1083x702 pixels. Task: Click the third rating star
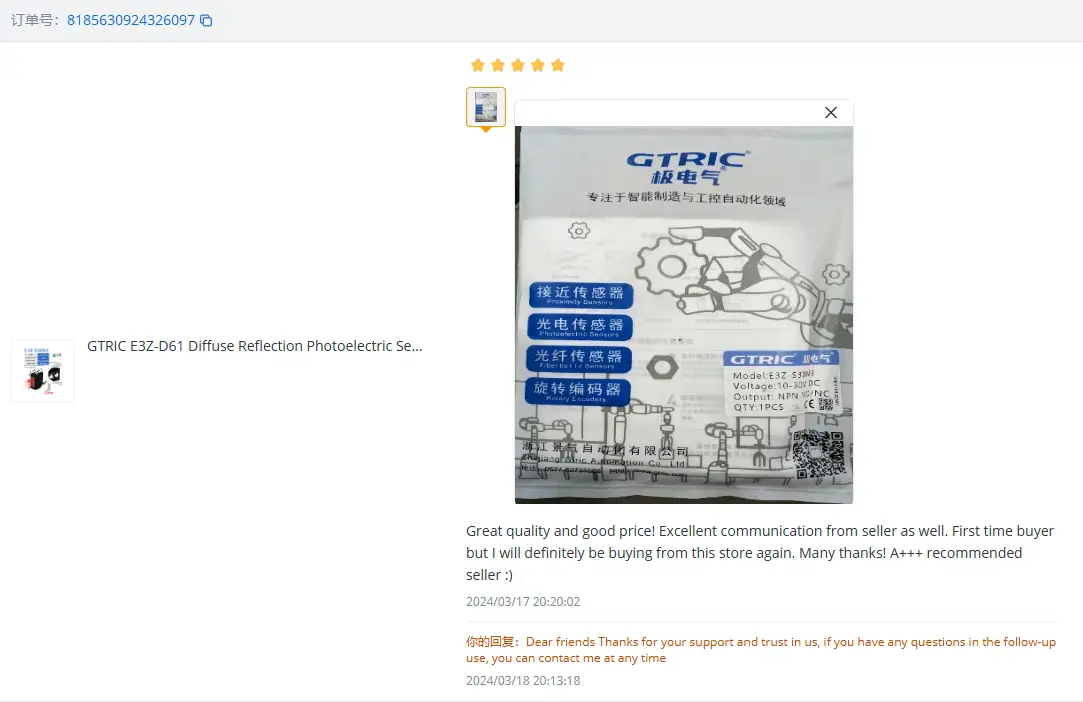(518, 65)
